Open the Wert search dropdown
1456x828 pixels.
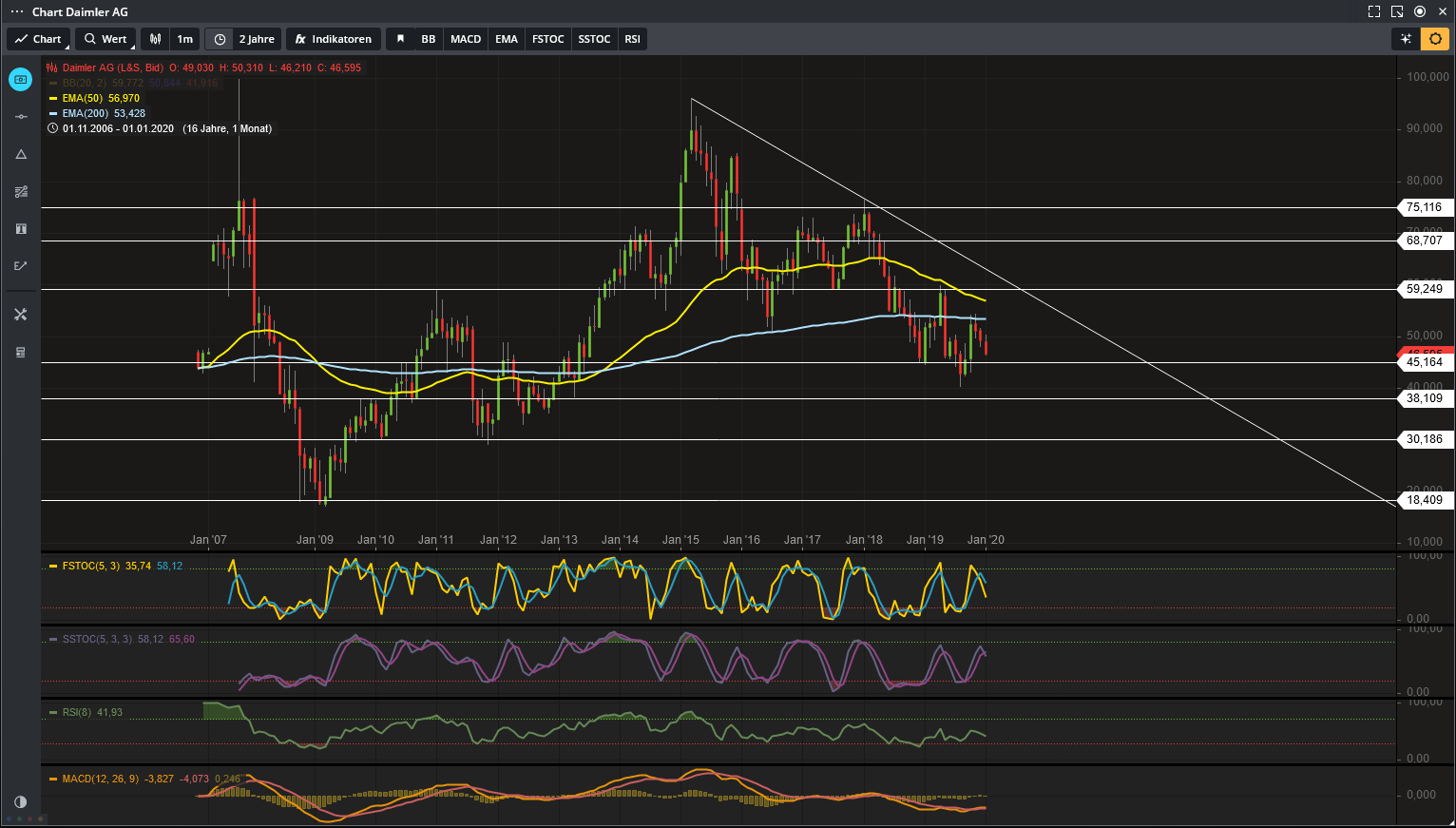pyautogui.click(x=105, y=39)
